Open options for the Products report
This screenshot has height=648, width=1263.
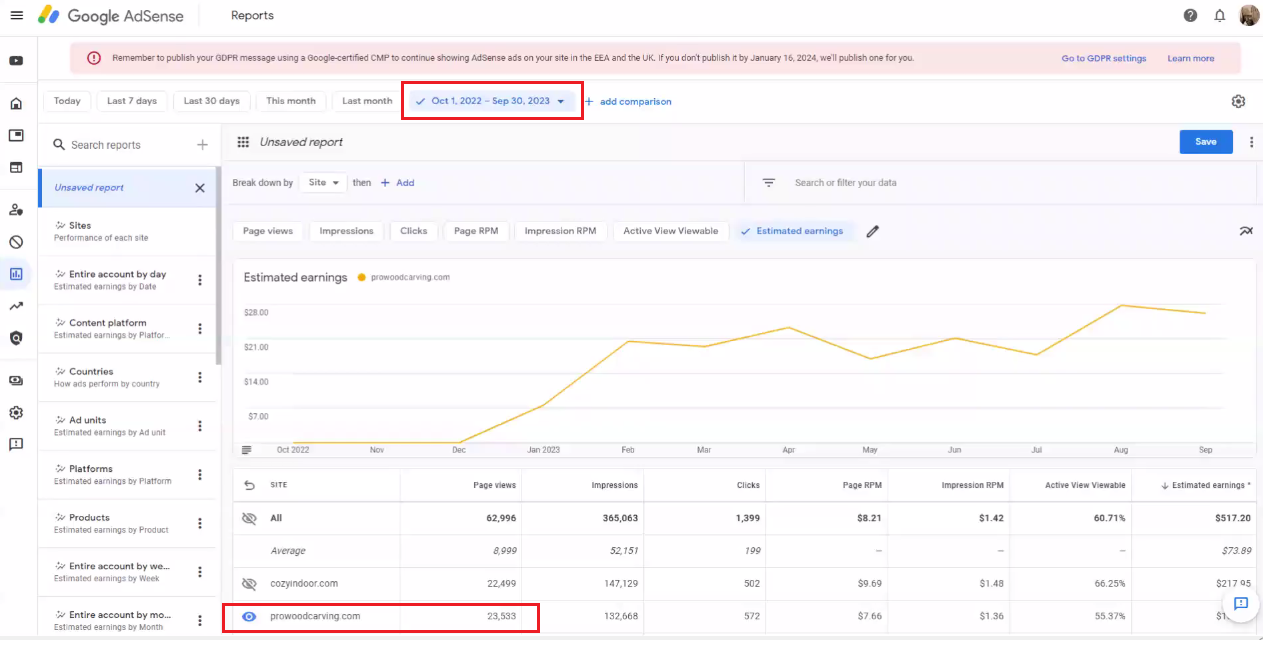200,523
